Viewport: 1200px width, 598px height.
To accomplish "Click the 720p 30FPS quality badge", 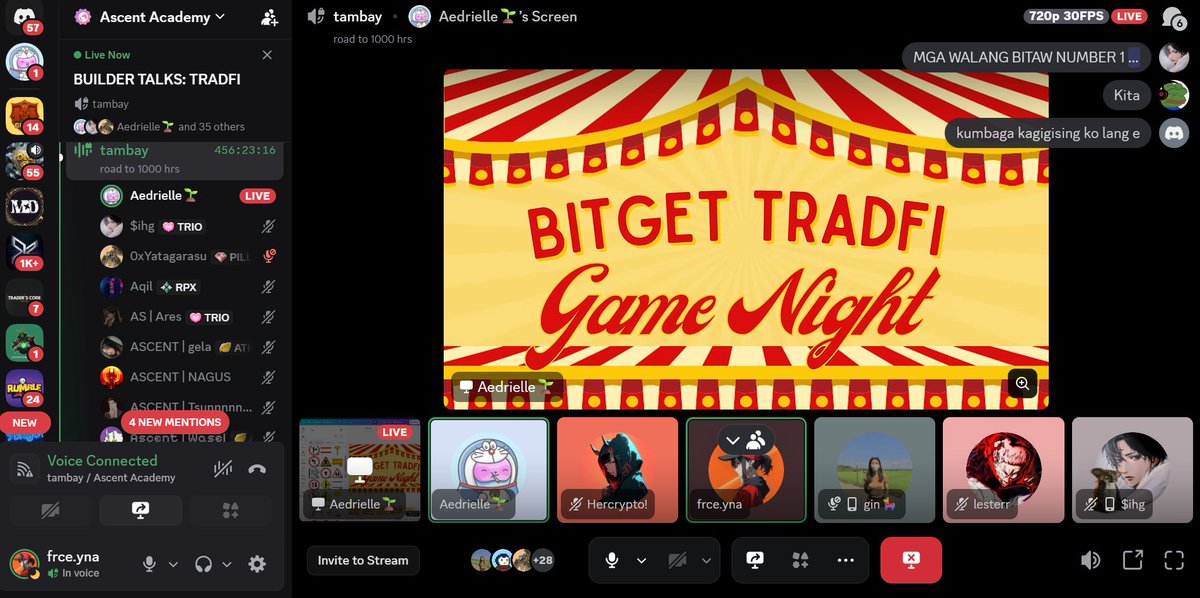I will point(1067,16).
